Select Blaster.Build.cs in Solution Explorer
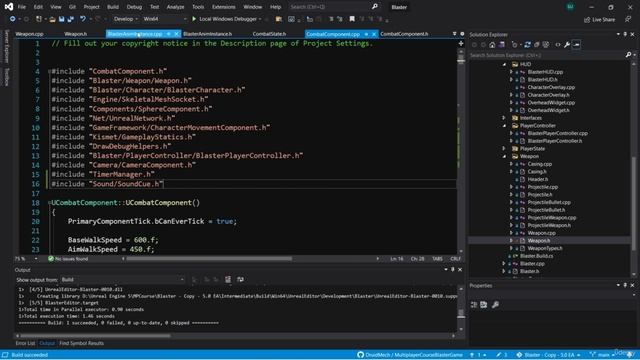 click(x=536, y=256)
